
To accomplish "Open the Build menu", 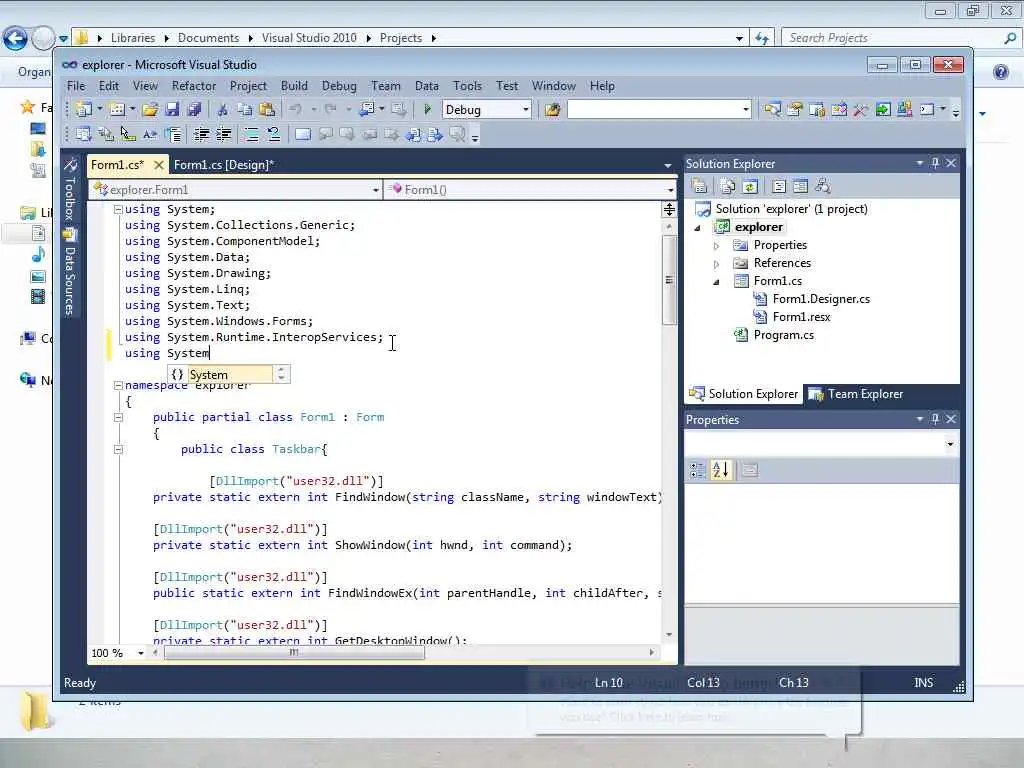I will click(x=294, y=86).
